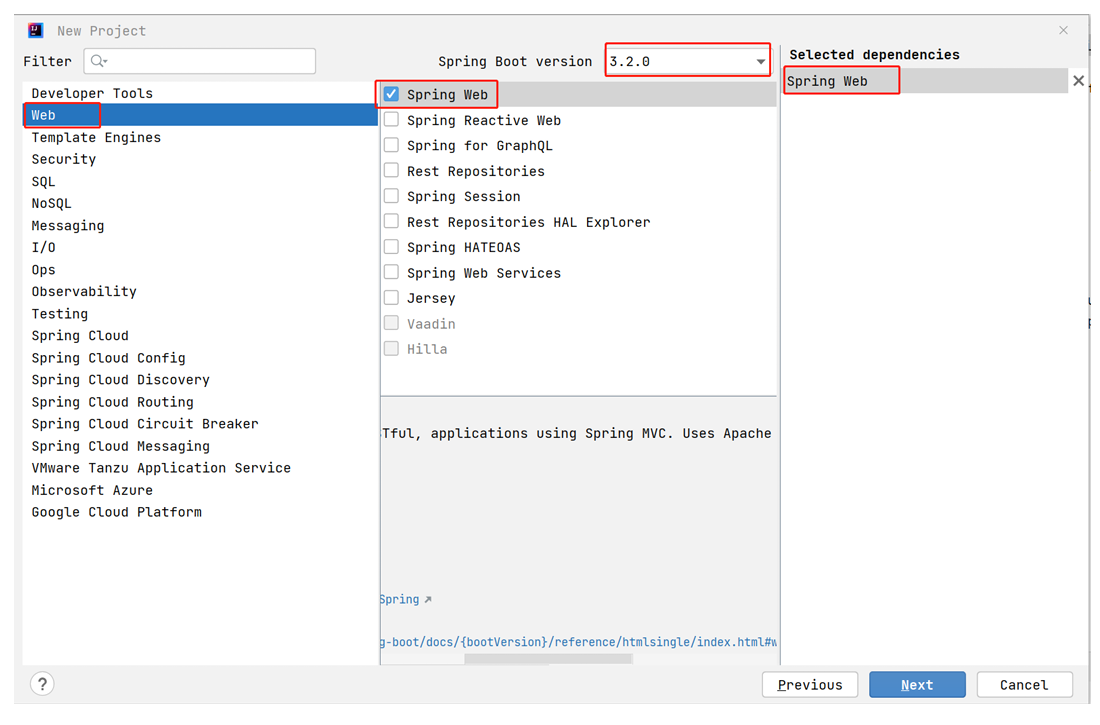Open the Spring external link
This screenshot has height=725, width=1100.
click(405, 599)
